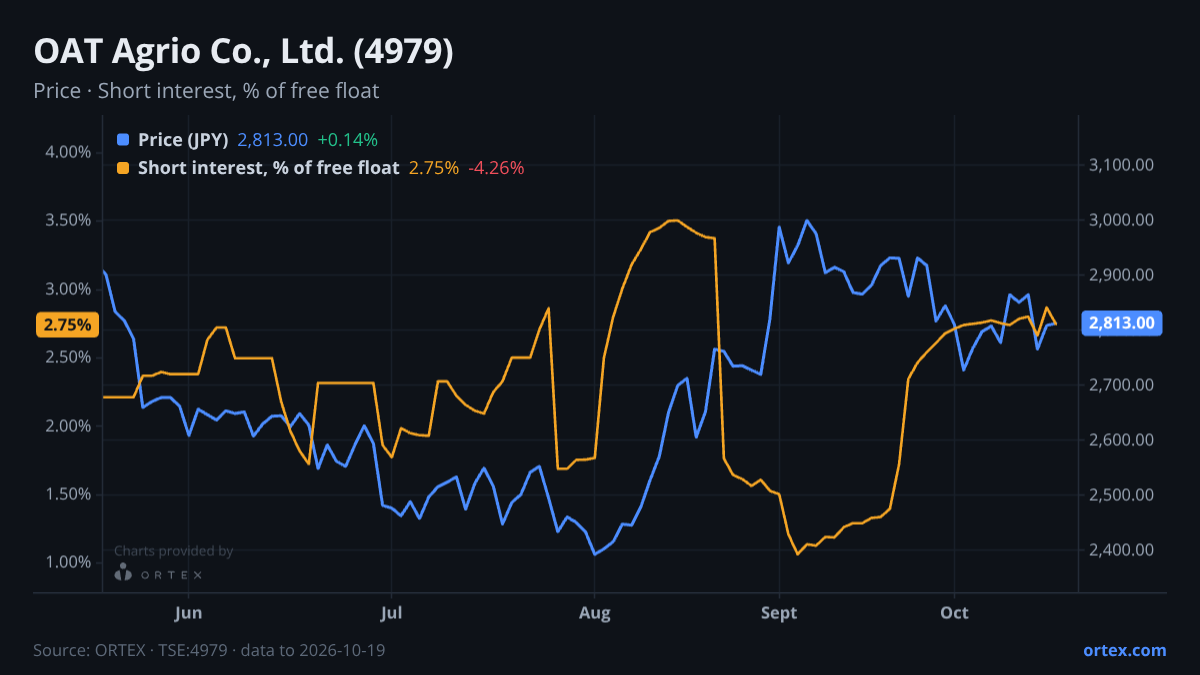Viewport: 1200px width, 675px height.
Task: Click the 3,000.00 right axis label
Action: [x=1121, y=220]
